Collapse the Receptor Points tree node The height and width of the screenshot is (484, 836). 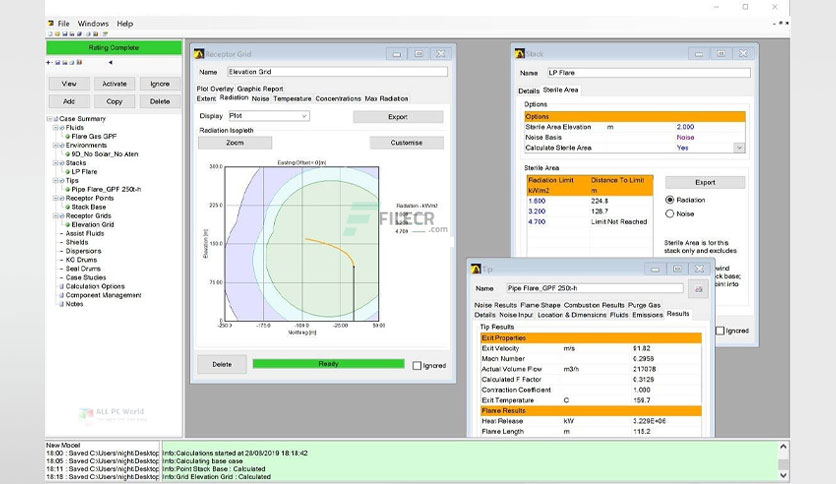(x=55, y=198)
